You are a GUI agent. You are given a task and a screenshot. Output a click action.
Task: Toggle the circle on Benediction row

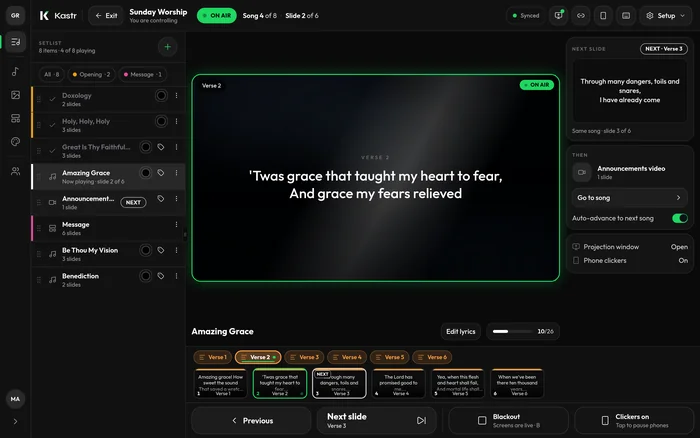(146, 276)
